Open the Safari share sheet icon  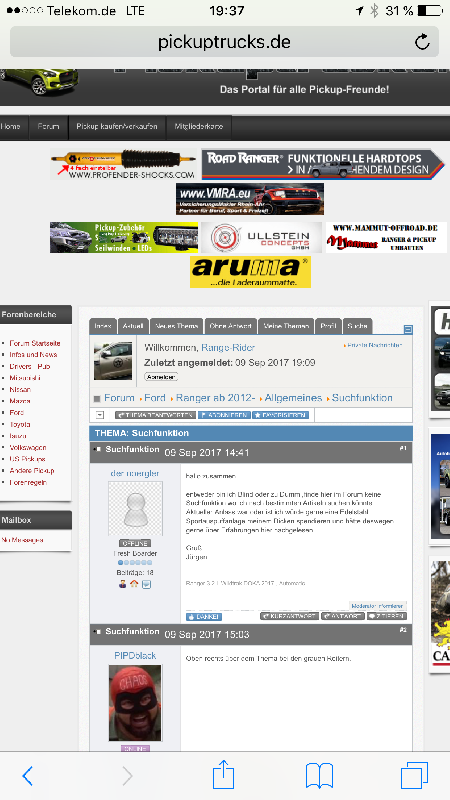[x=223, y=775]
